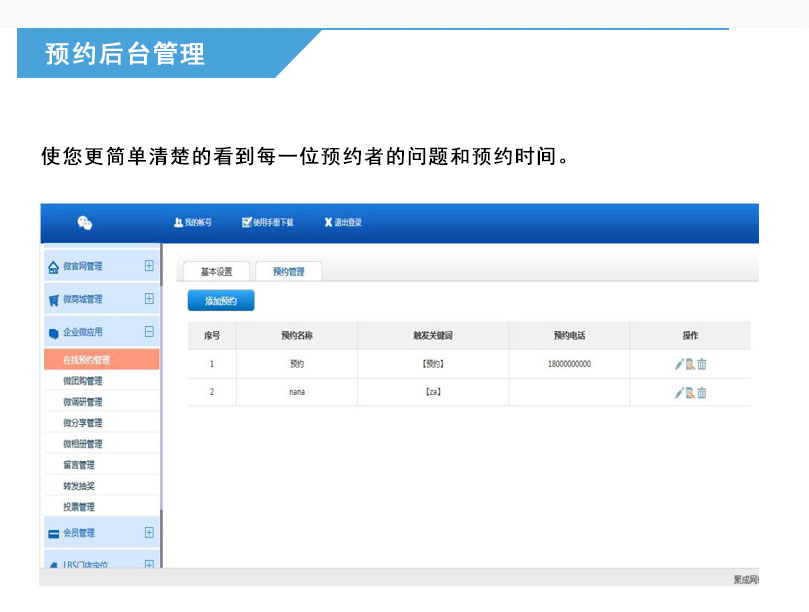Click the edit pencil icon for row 1
Image resolution: width=809 pixels, height=612 pixels.
point(679,364)
